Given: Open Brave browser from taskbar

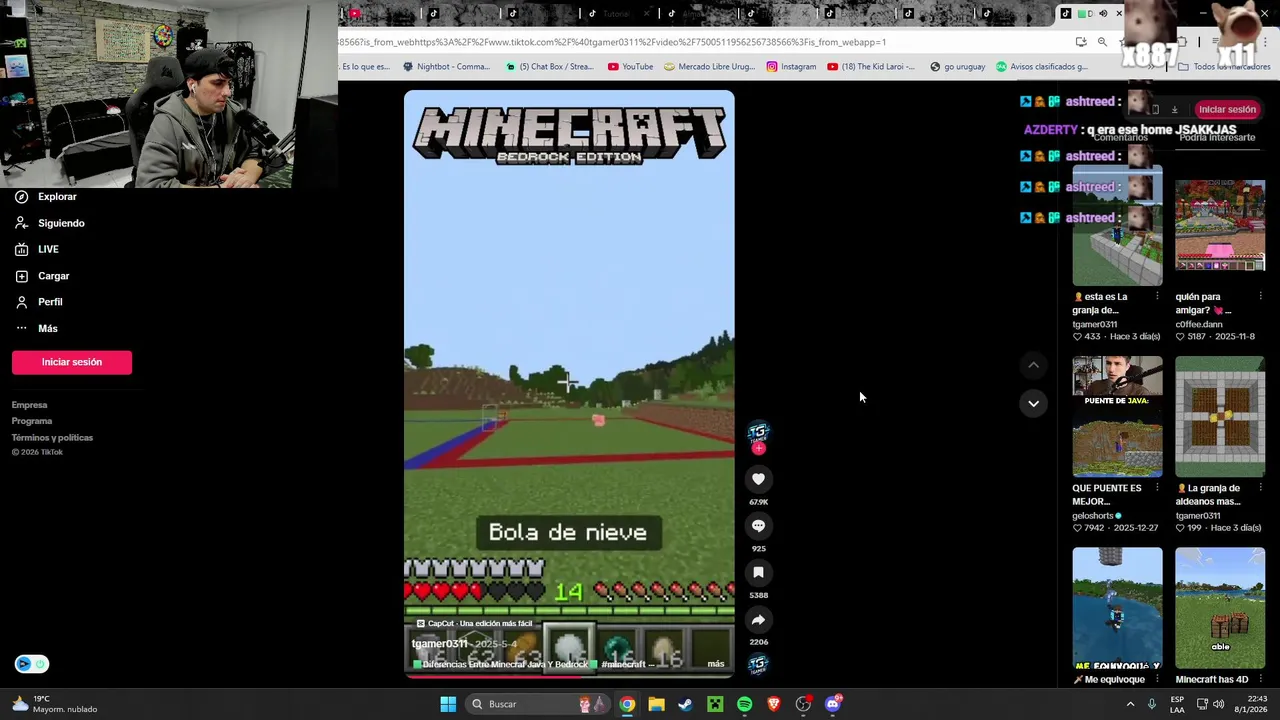Looking at the screenshot, I should click(x=773, y=704).
